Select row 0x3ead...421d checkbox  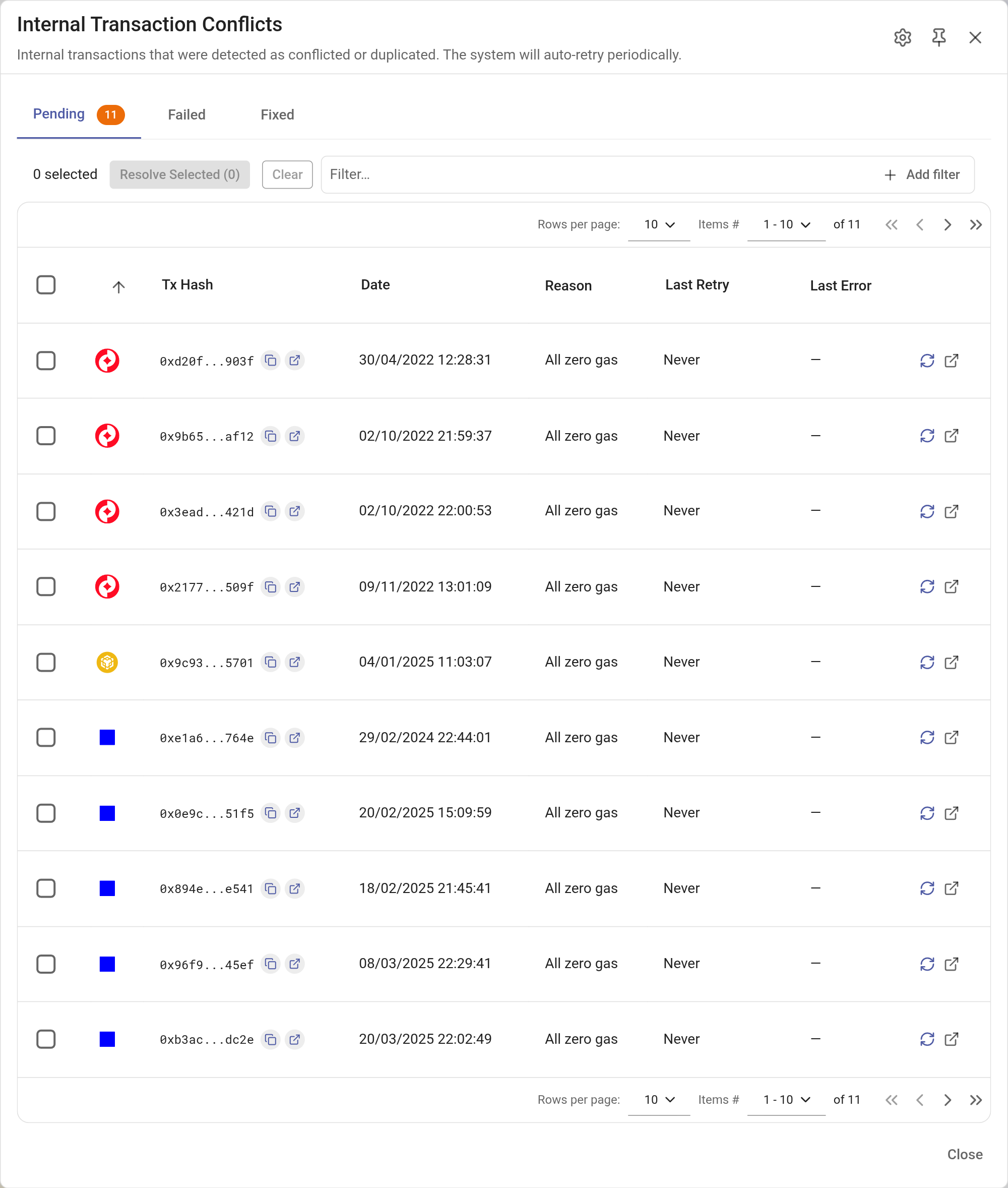[46, 511]
